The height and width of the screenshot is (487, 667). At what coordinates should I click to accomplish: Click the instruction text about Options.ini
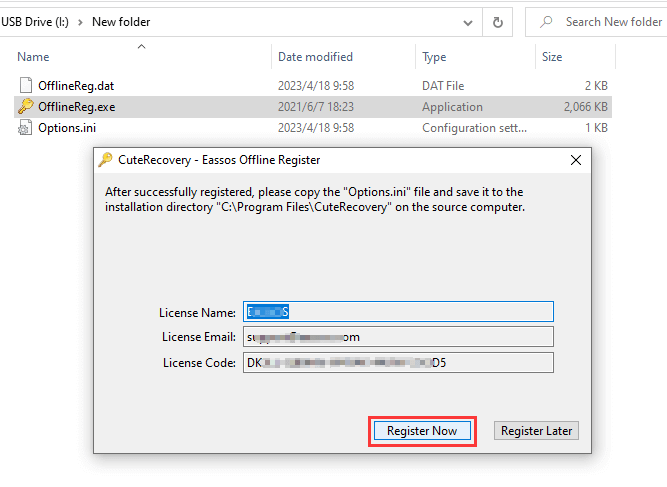pyautogui.click(x=315, y=199)
